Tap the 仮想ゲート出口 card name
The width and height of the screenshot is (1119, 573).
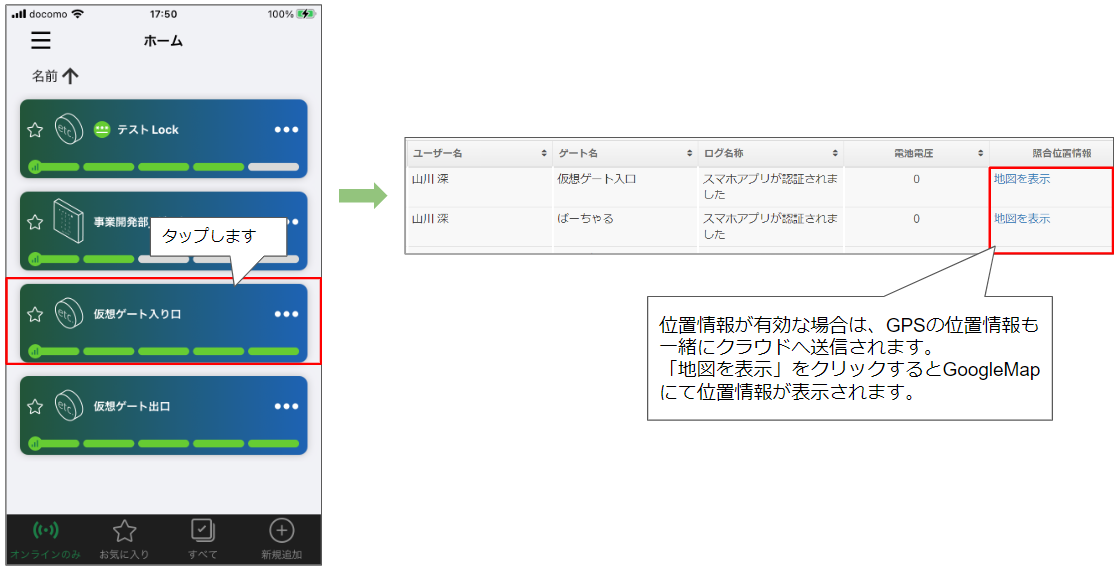coord(132,406)
